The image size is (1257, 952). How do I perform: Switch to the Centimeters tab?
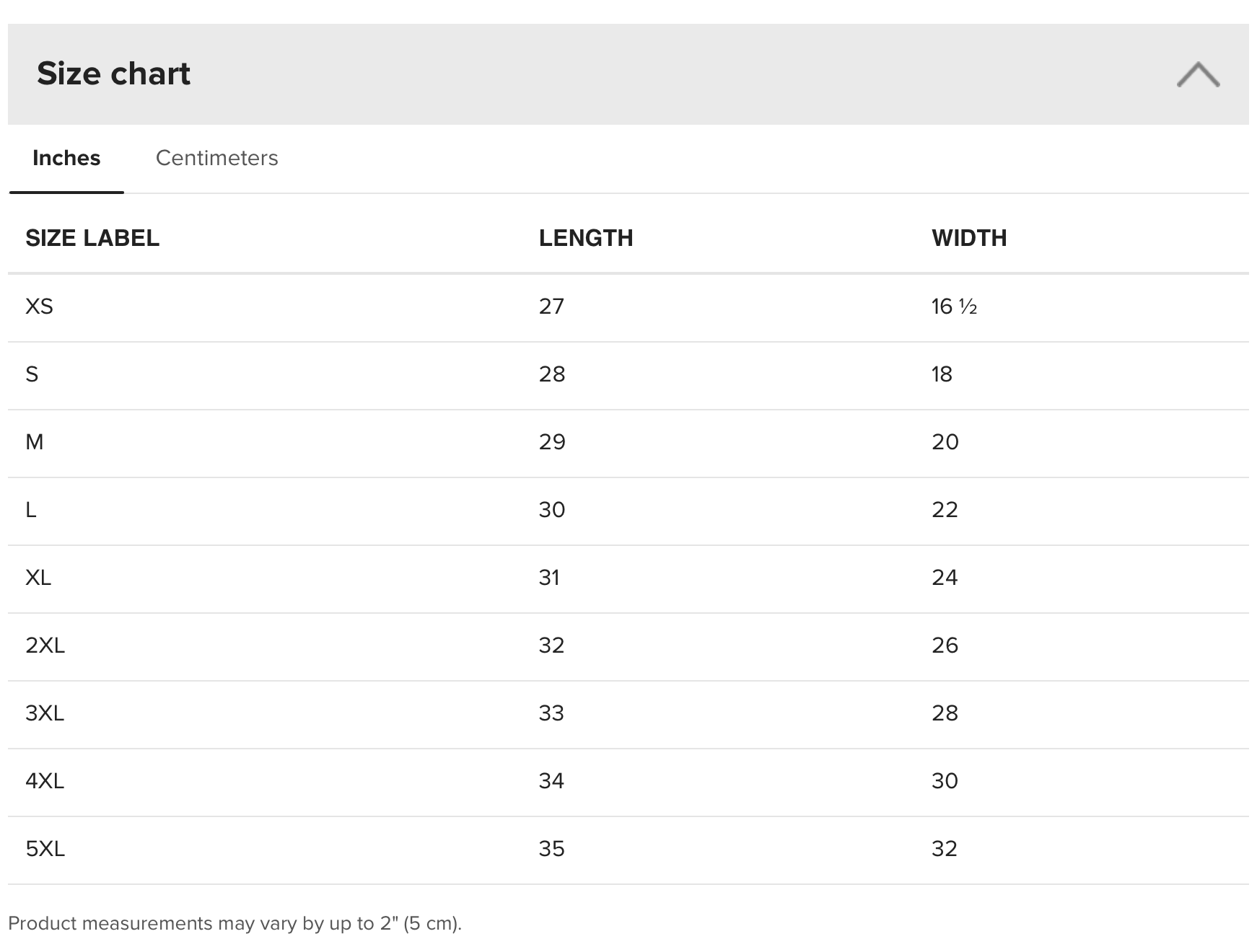point(216,158)
